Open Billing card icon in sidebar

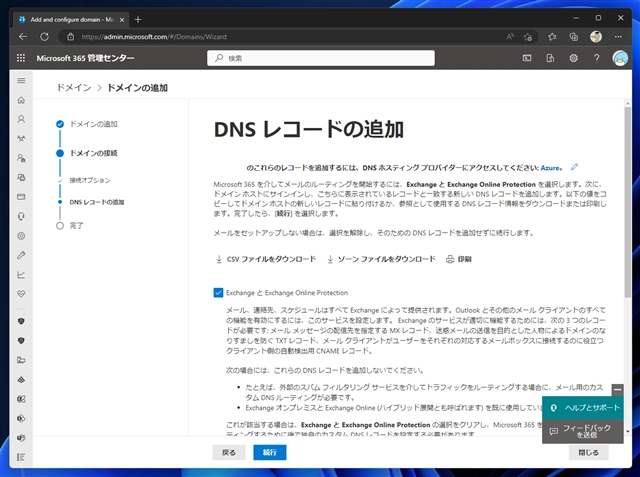point(21,197)
